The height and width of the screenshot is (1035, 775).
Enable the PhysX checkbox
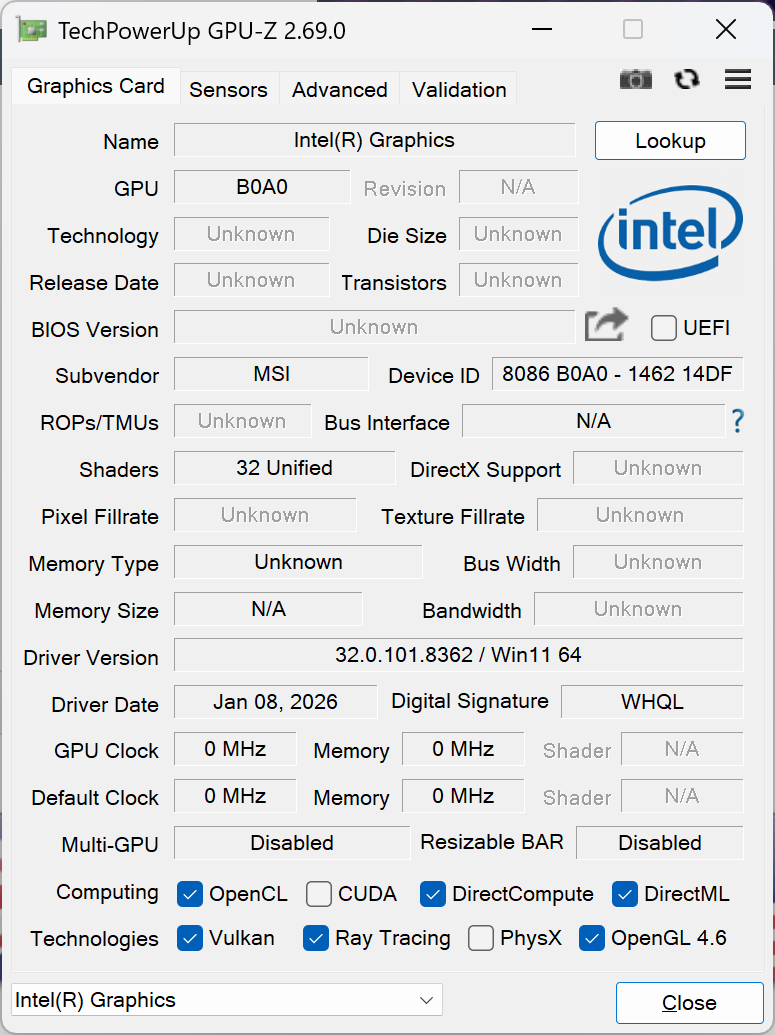481,938
